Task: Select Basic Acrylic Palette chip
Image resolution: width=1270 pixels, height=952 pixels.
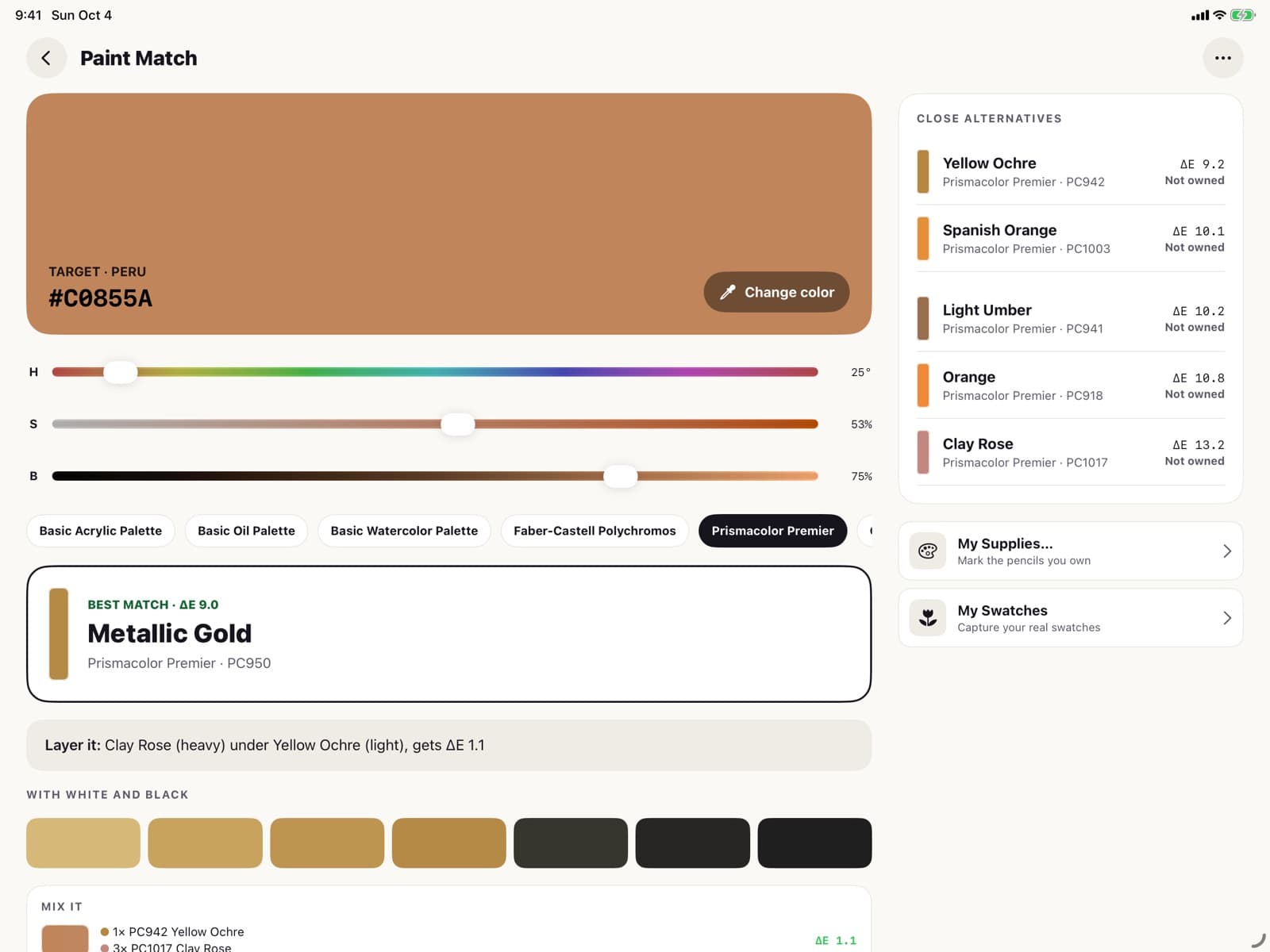Action: click(x=101, y=531)
